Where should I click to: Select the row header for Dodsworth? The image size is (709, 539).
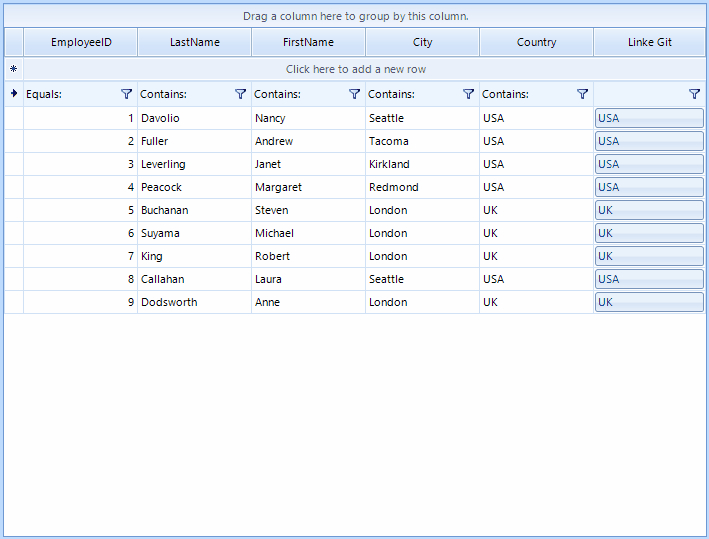[14, 302]
